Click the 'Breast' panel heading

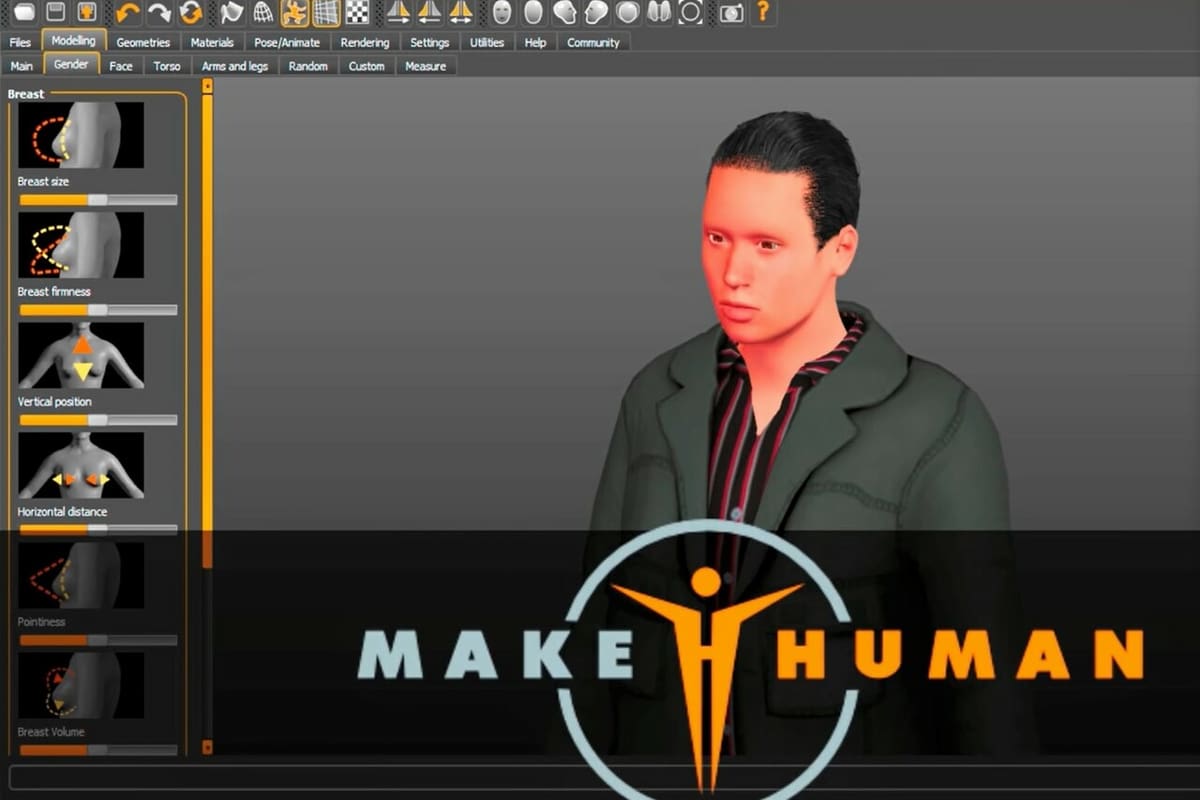(26, 94)
